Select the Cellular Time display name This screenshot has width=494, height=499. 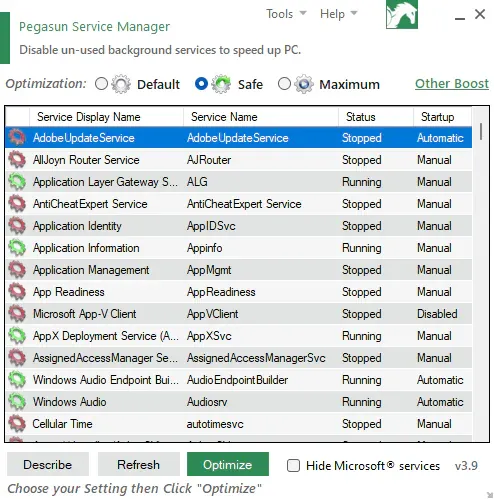tap(62, 424)
